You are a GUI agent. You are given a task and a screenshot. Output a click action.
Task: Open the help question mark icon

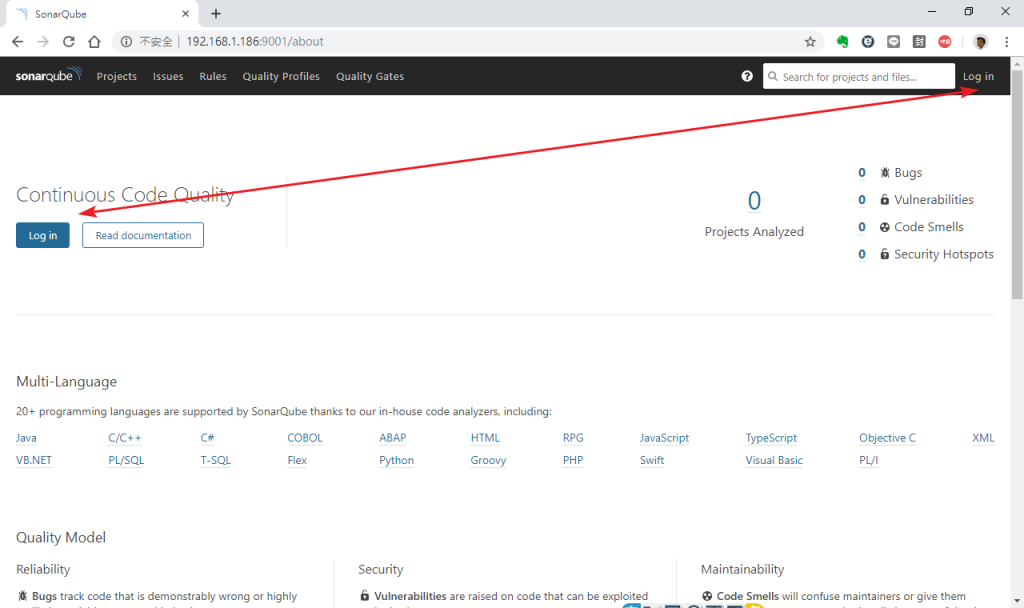(x=747, y=76)
